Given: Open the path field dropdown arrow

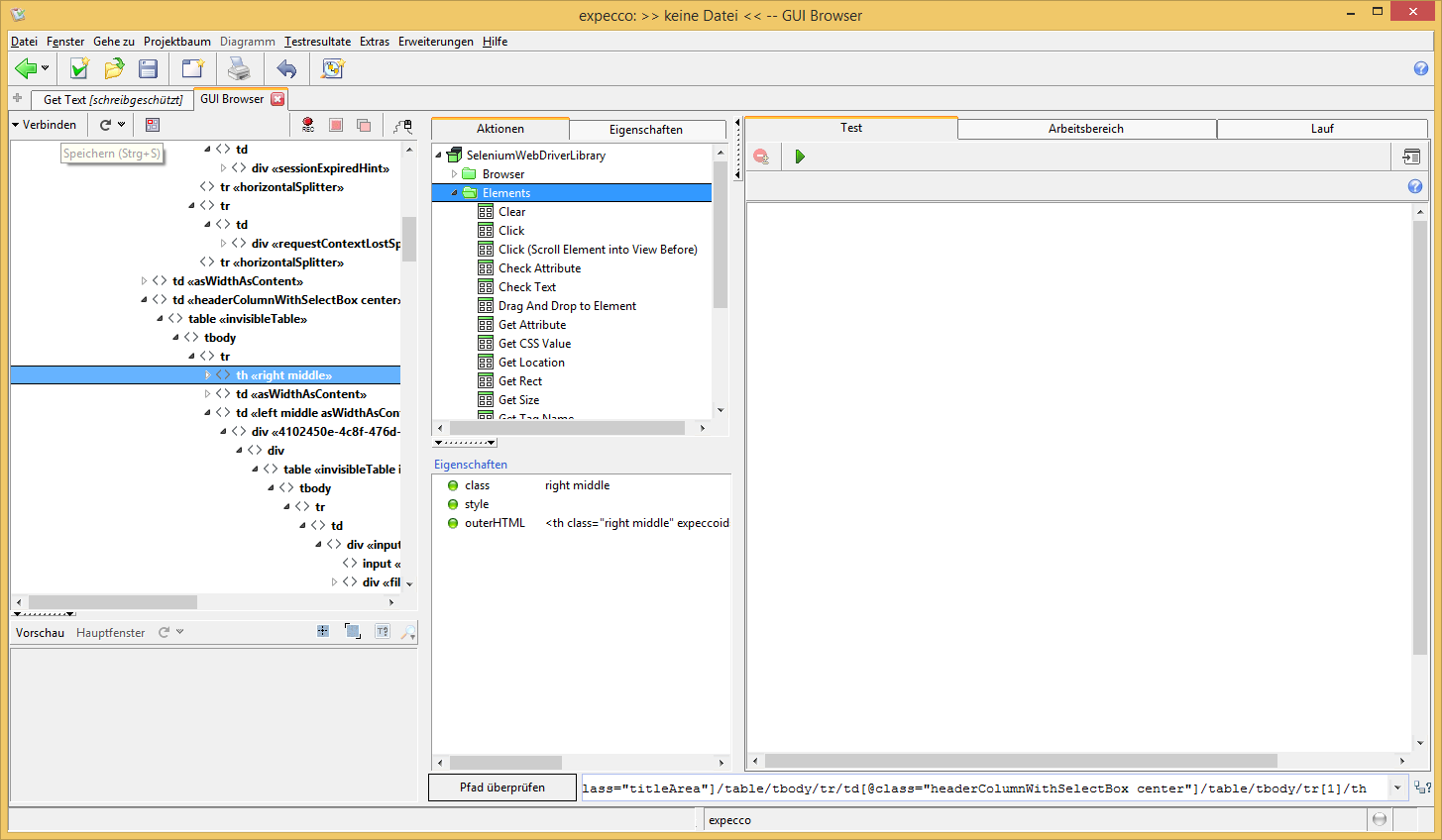Looking at the screenshot, I should point(1397,788).
